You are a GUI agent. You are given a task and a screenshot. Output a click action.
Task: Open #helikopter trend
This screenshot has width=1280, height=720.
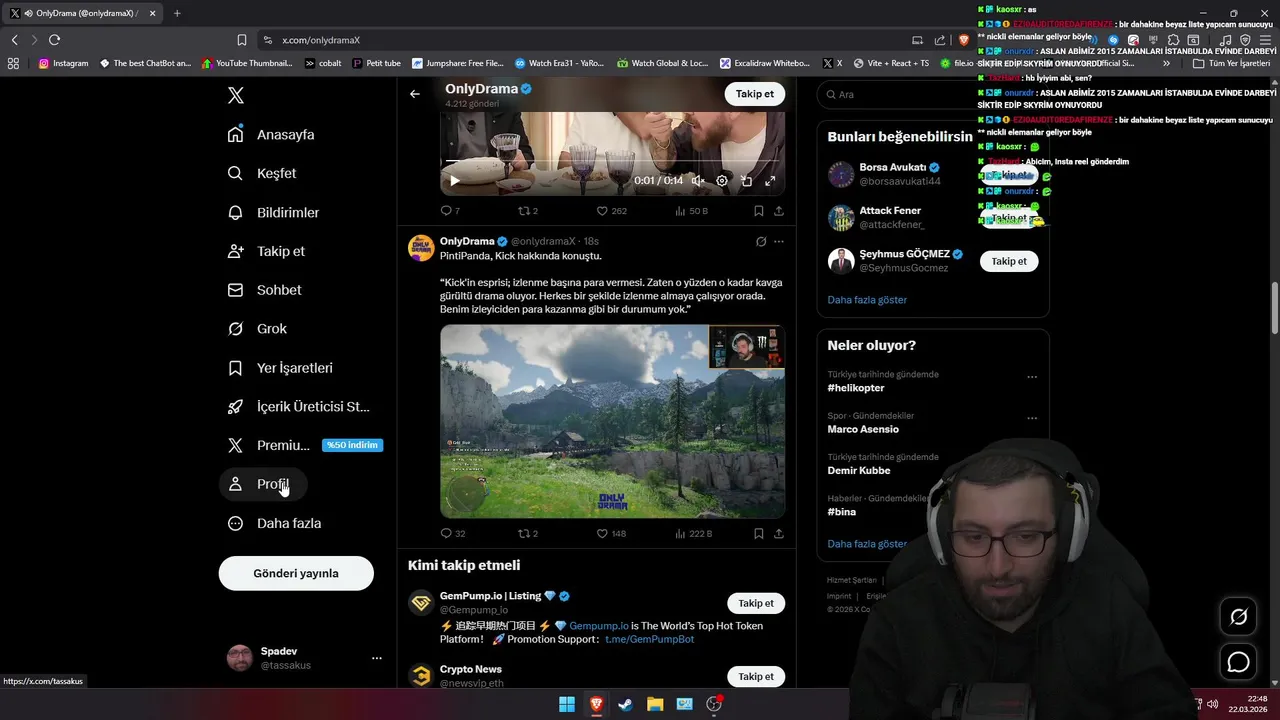[x=856, y=388]
